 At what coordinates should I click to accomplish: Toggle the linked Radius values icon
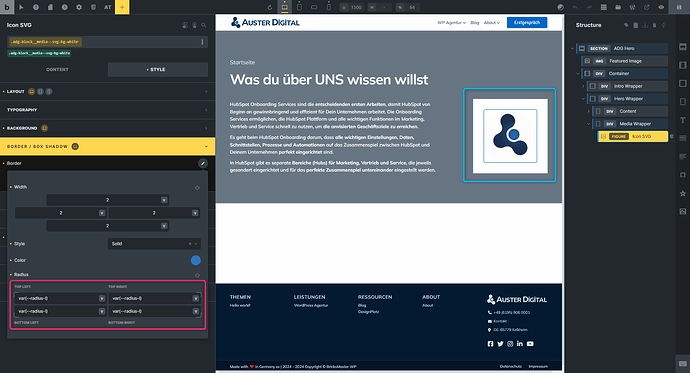click(x=197, y=275)
